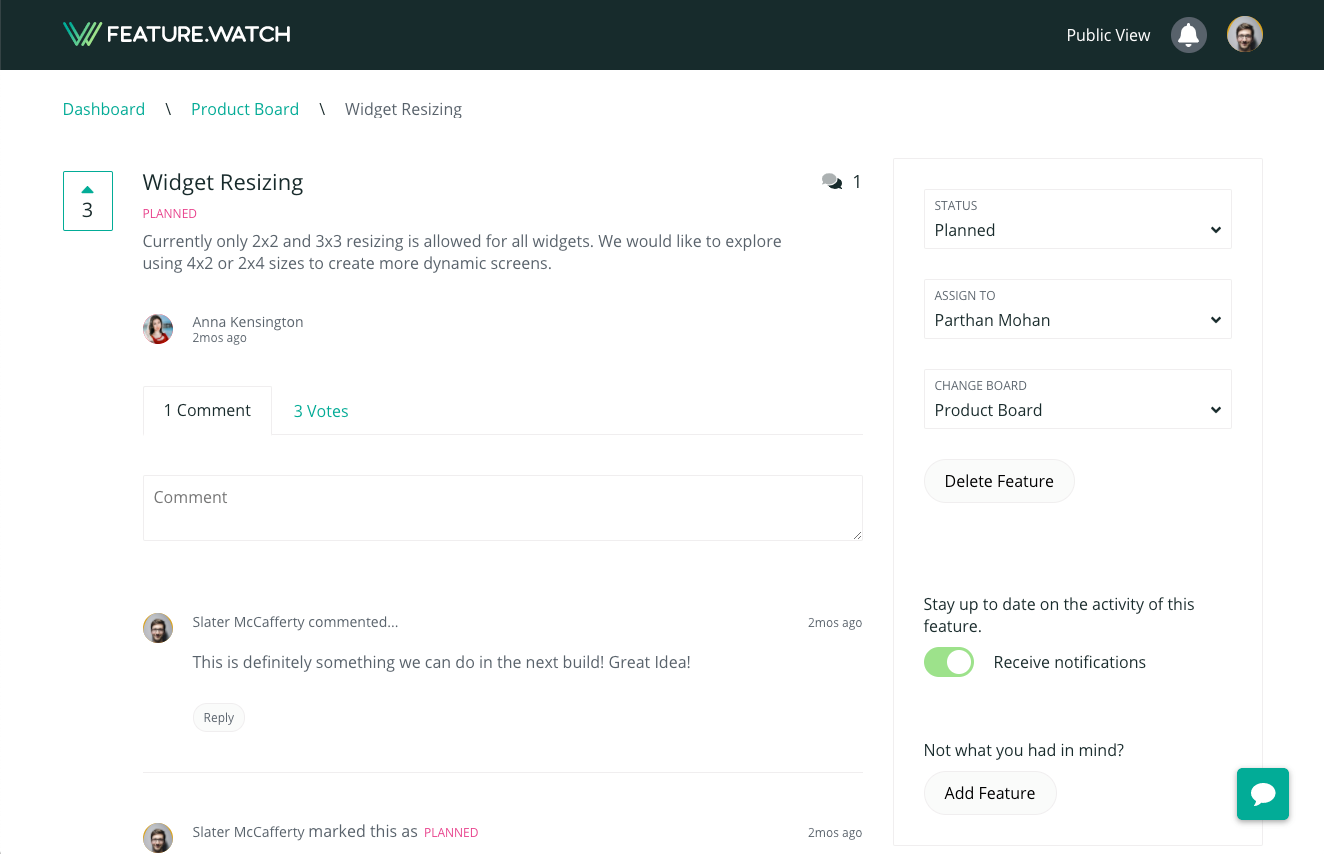Open the user profile avatar menu
Screen dimensions: 1324x854
1245,35
